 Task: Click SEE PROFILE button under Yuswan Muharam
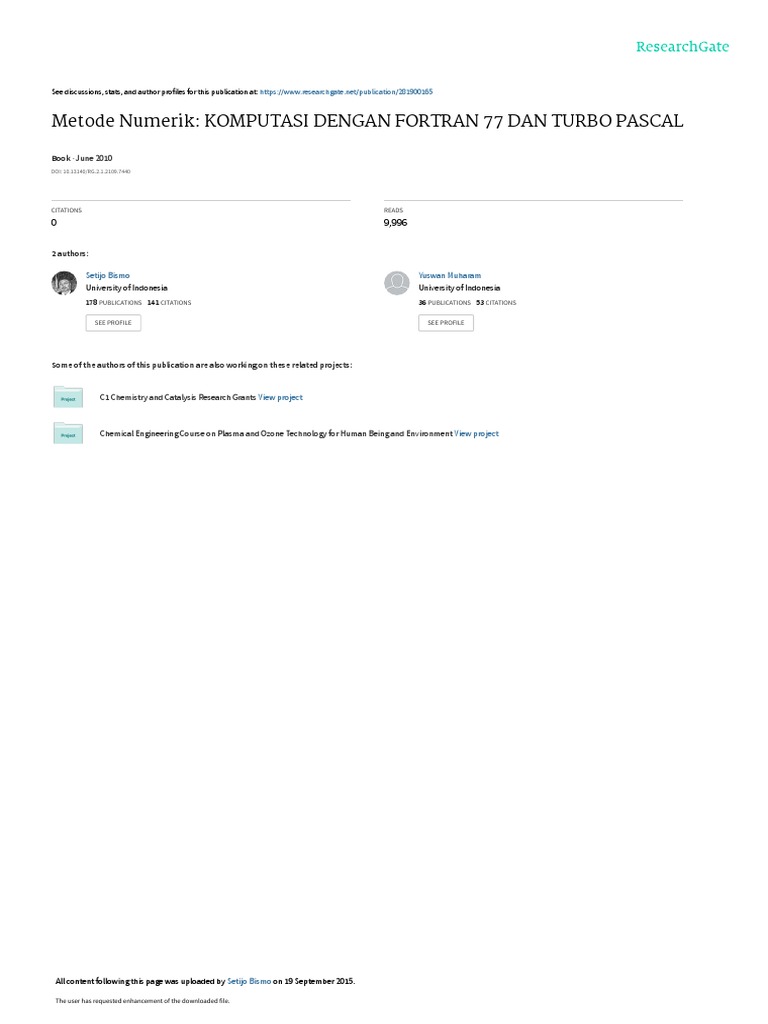pos(446,323)
